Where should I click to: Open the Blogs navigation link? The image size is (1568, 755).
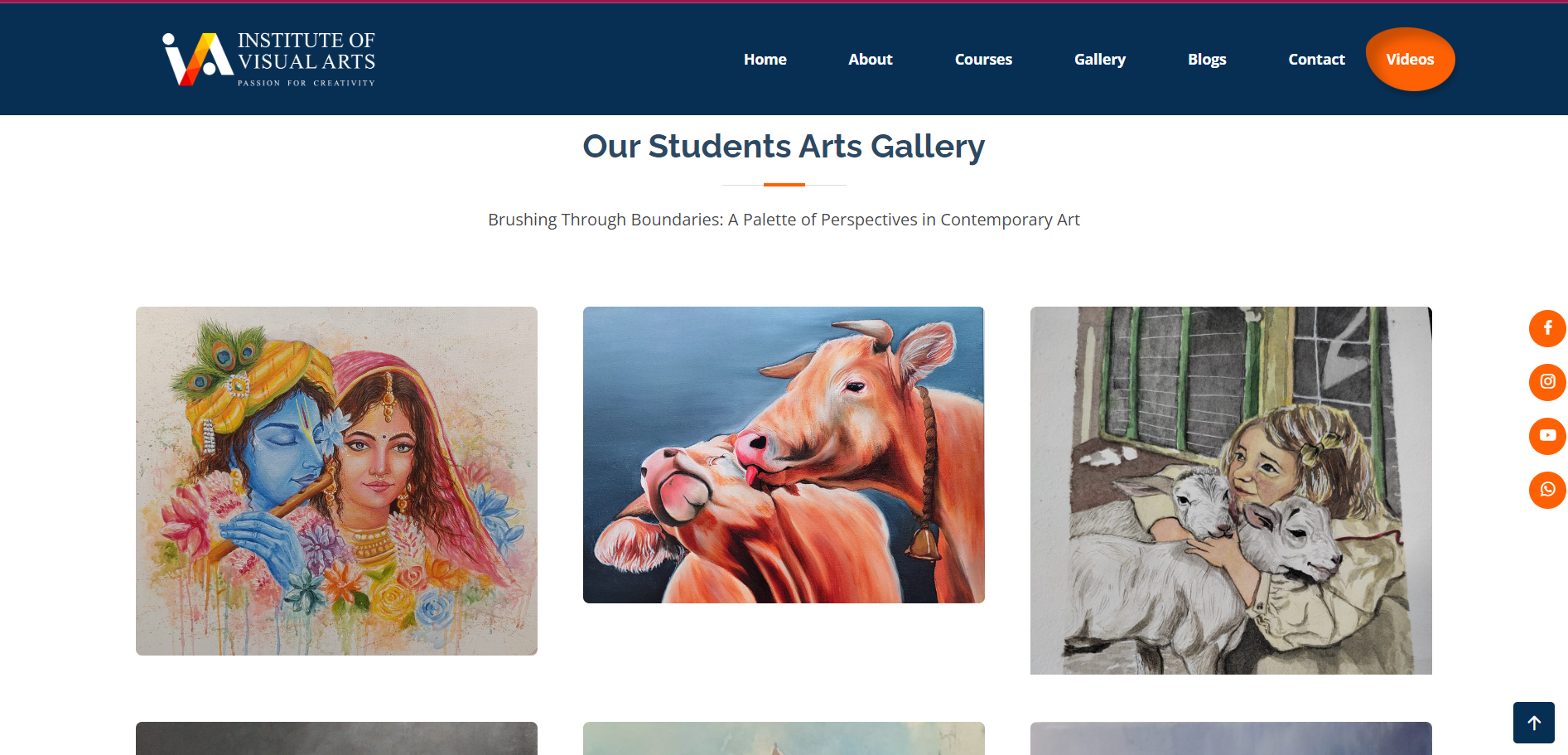tap(1207, 59)
